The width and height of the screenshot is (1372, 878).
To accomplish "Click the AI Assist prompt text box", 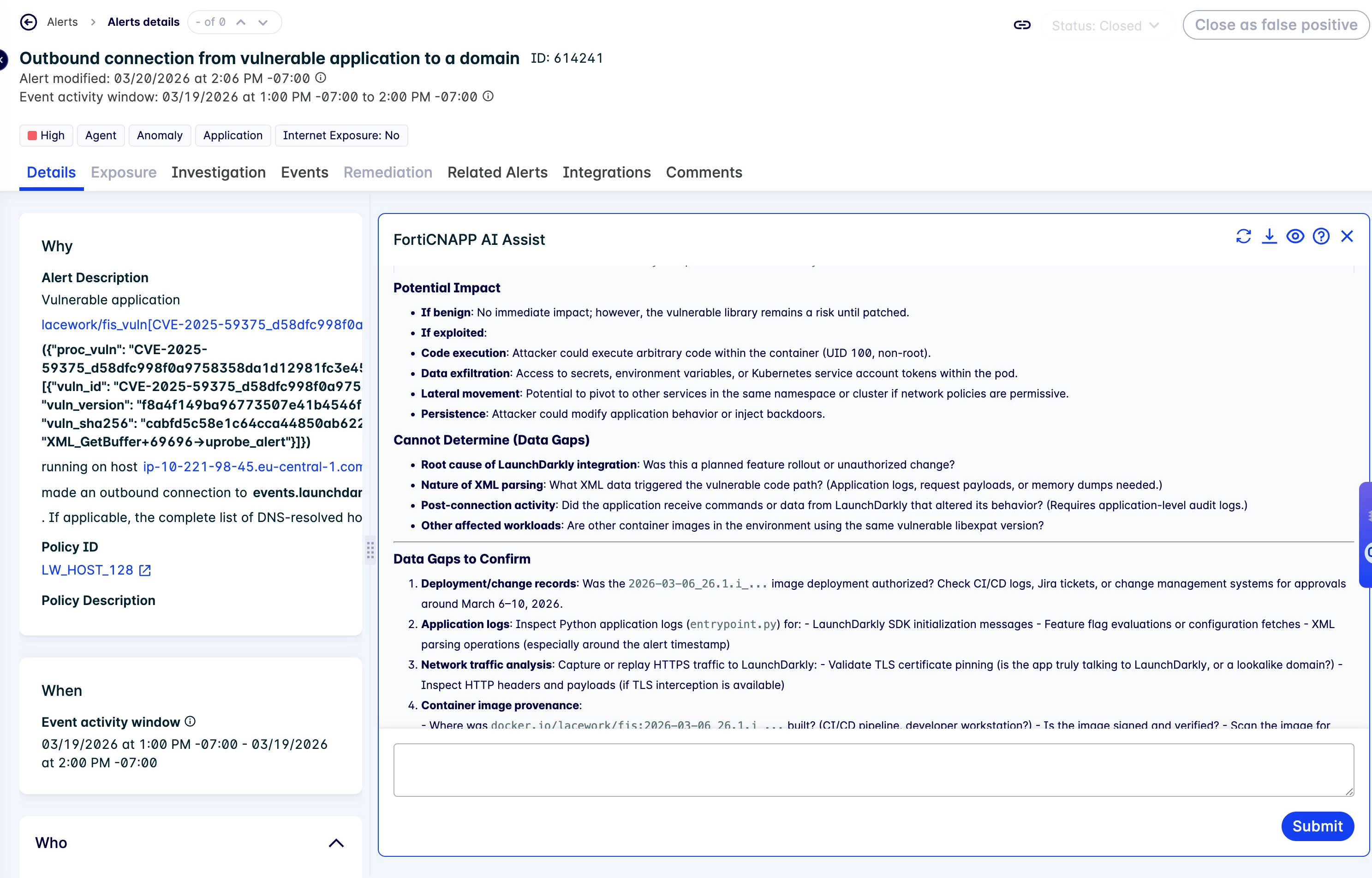I will click(874, 770).
